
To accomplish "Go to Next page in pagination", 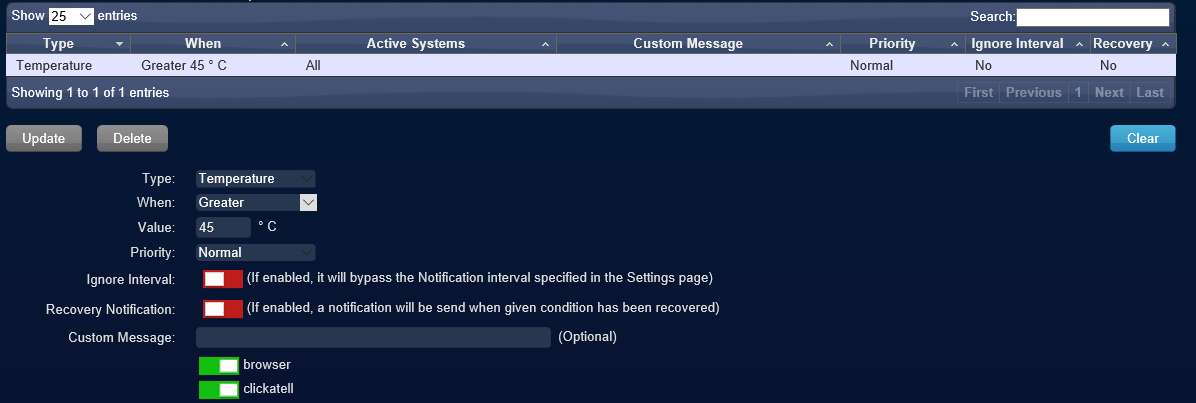I will click(1109, 92).
